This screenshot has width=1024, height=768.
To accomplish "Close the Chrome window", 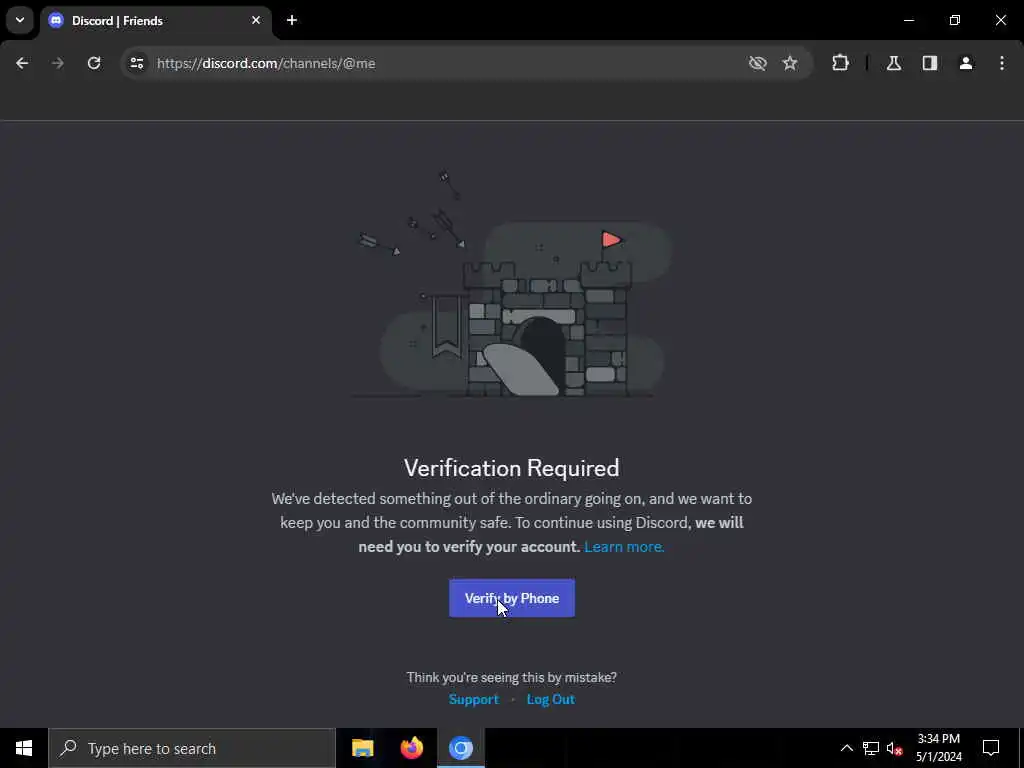I will click(1000, 20).
